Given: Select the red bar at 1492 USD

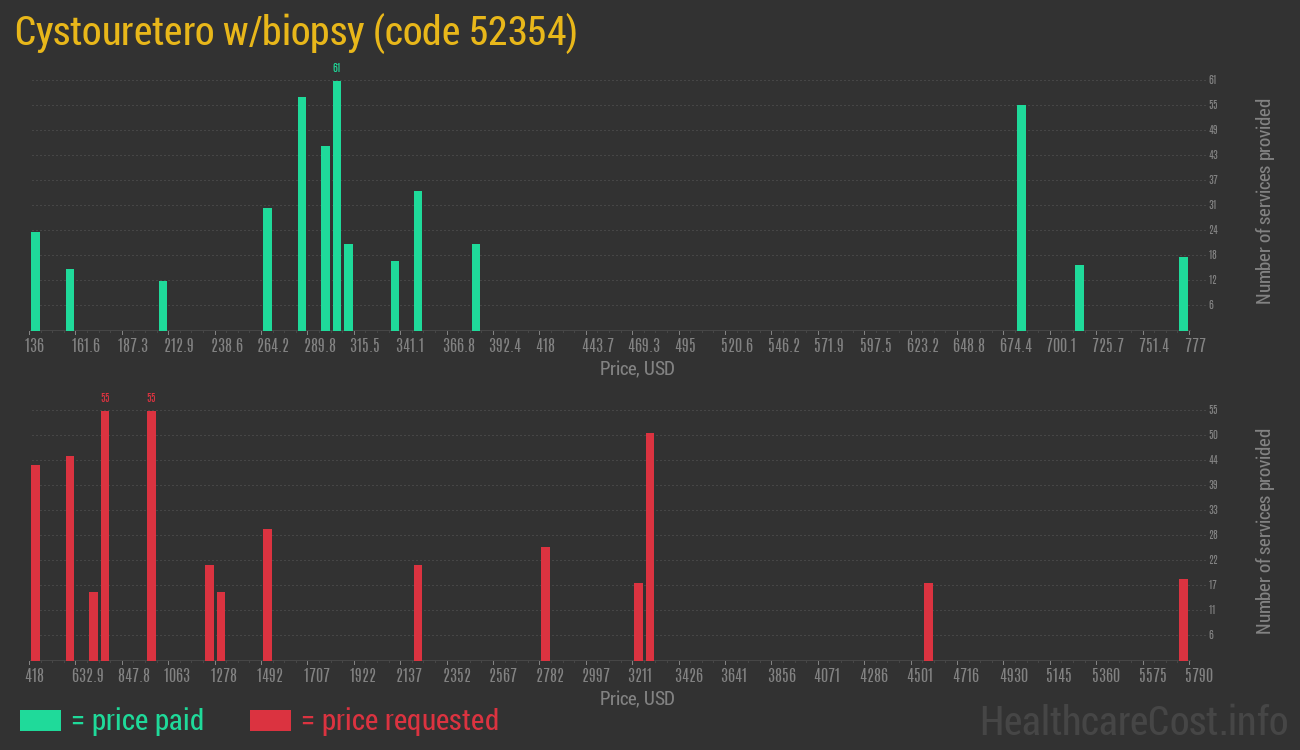Looking at the screenshot, I should (267, 594).
